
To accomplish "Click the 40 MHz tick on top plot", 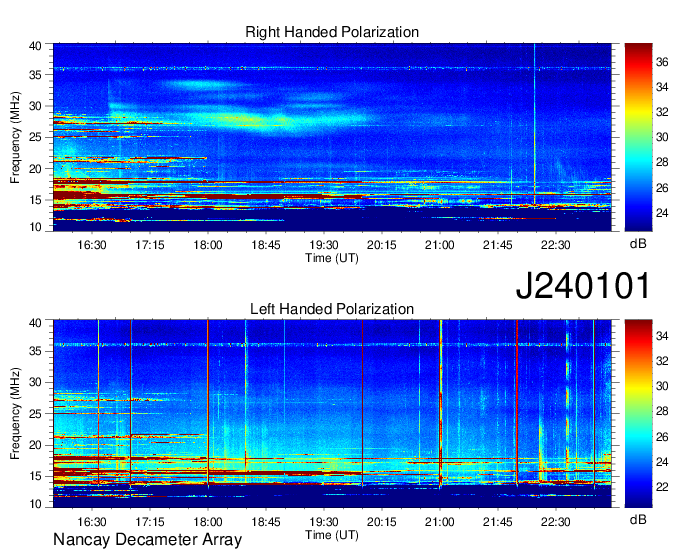I will point(36,46).
